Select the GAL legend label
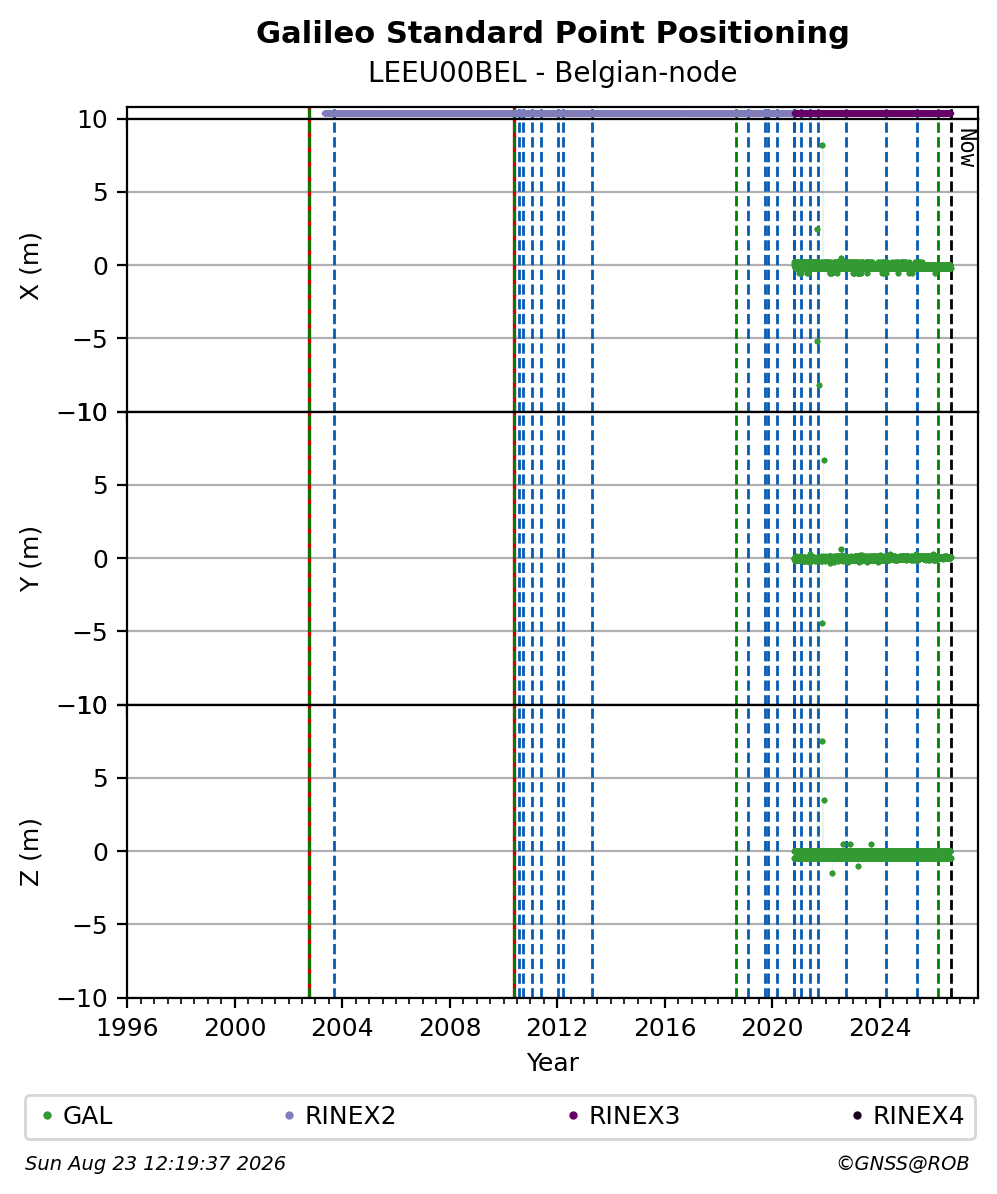997x1194 pixels. (88, 1116)
